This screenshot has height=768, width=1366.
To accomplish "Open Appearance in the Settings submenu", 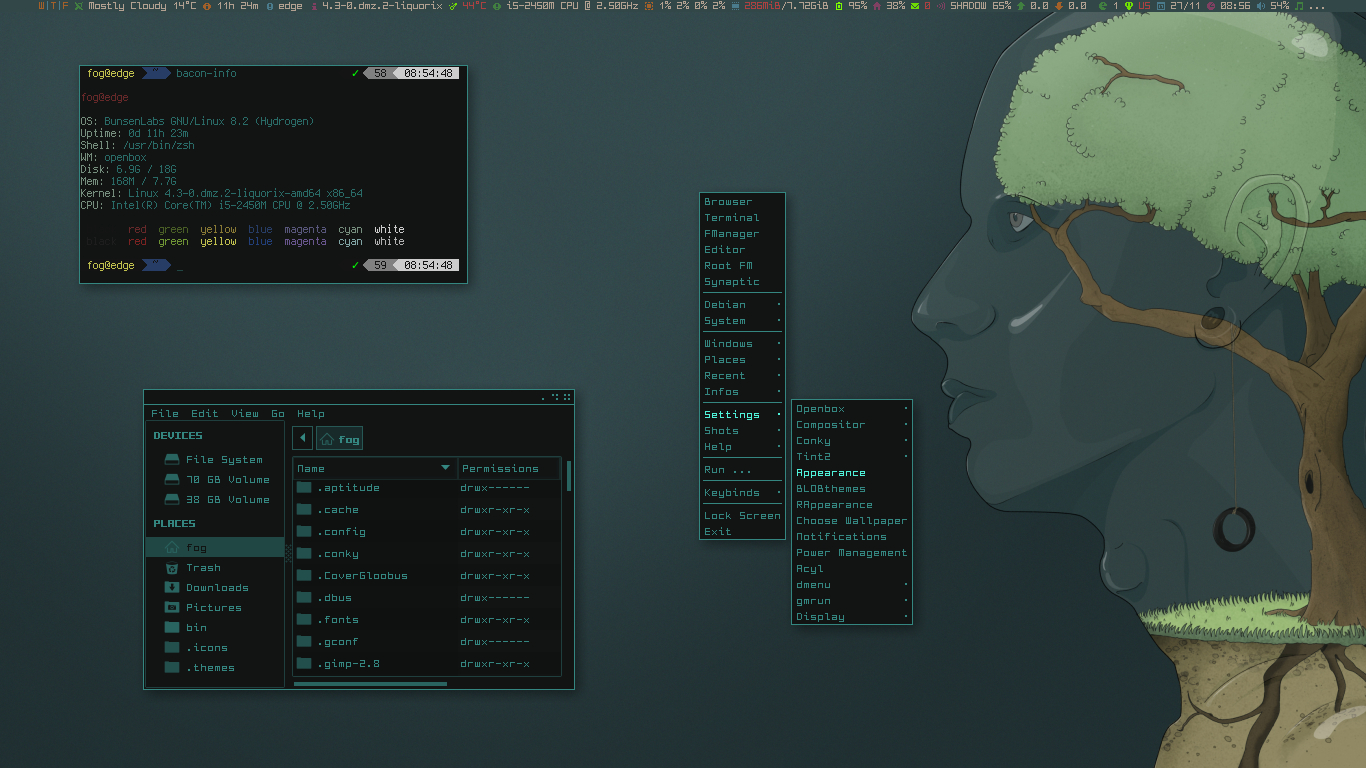I will point(852,473).
